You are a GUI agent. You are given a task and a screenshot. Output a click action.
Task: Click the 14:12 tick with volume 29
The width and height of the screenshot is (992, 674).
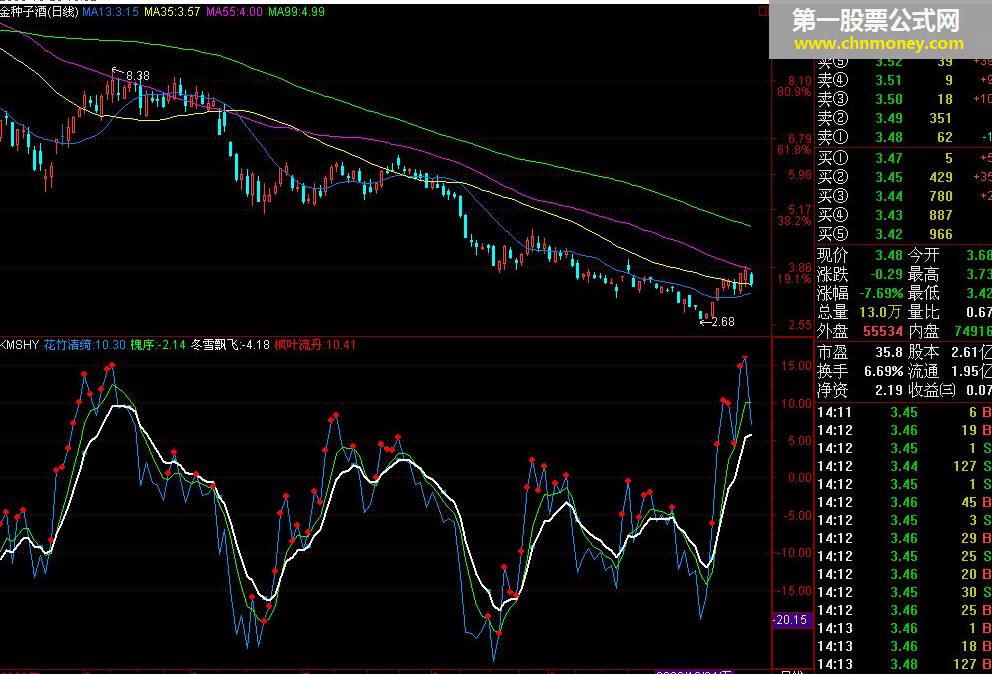903,539
